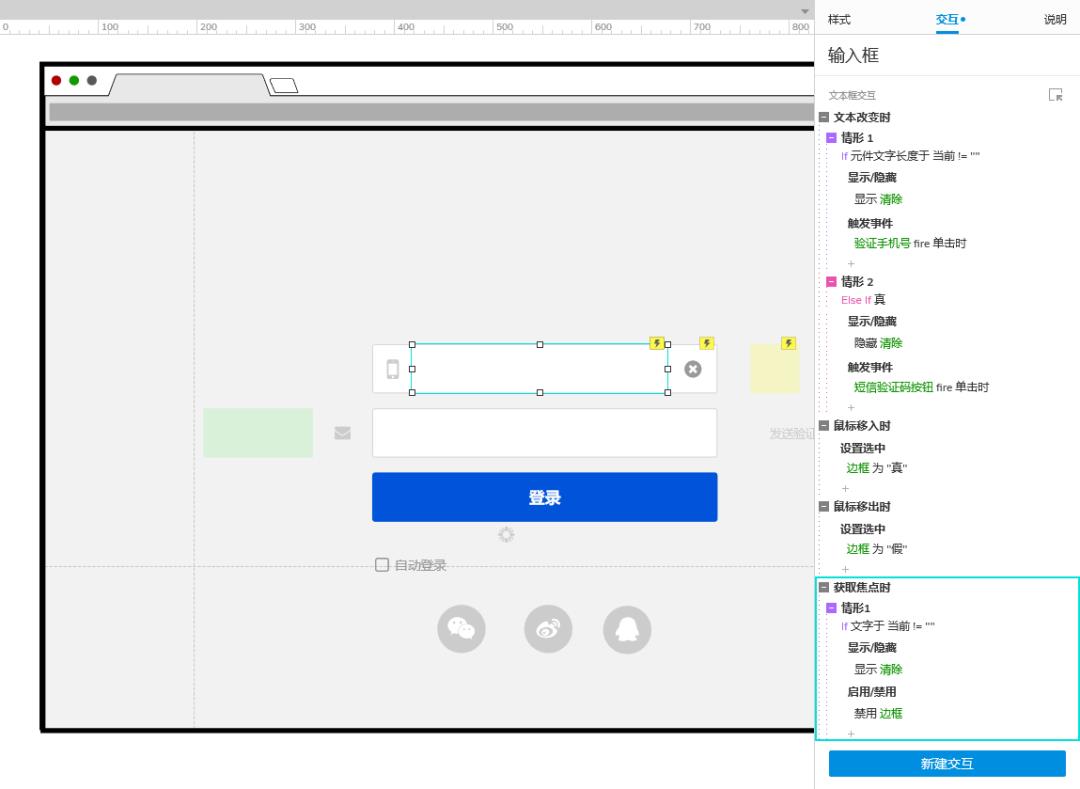Viewport: 1080px width, 789px height.
Task: Click the gear loading icon below 登录
Action: click(506, 535)
